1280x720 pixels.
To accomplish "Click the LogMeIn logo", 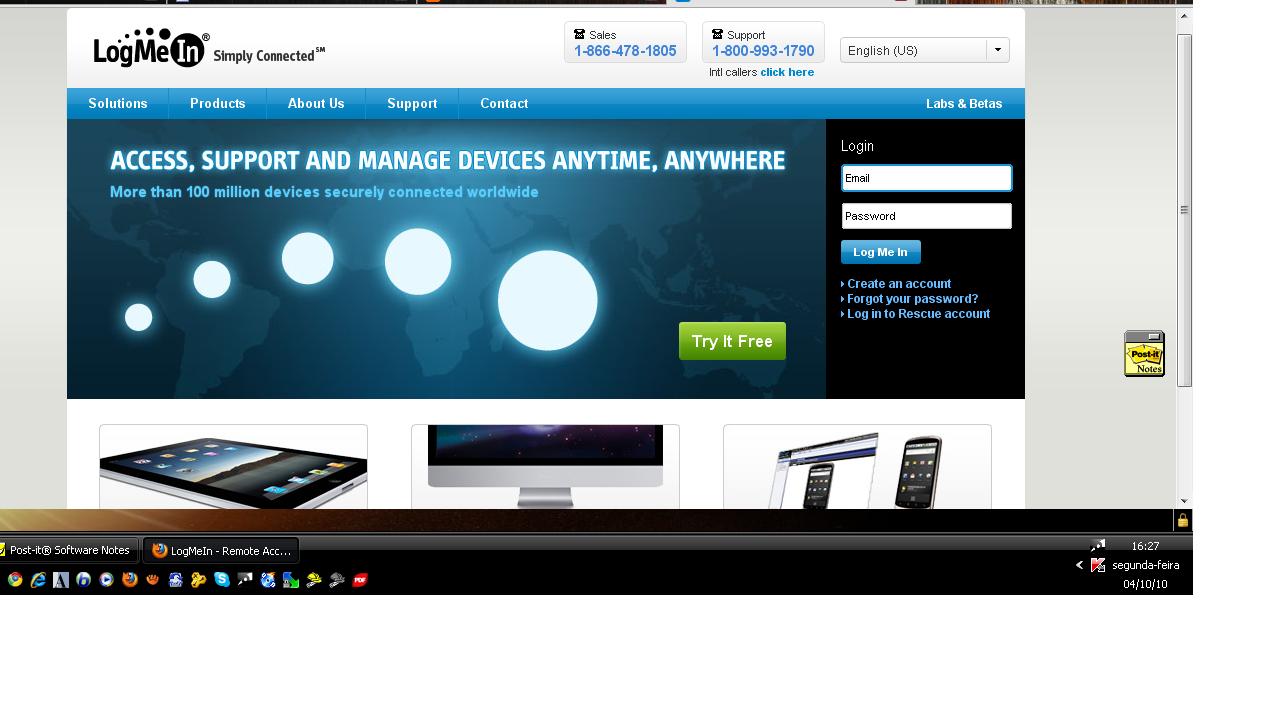I will [151, 48].
